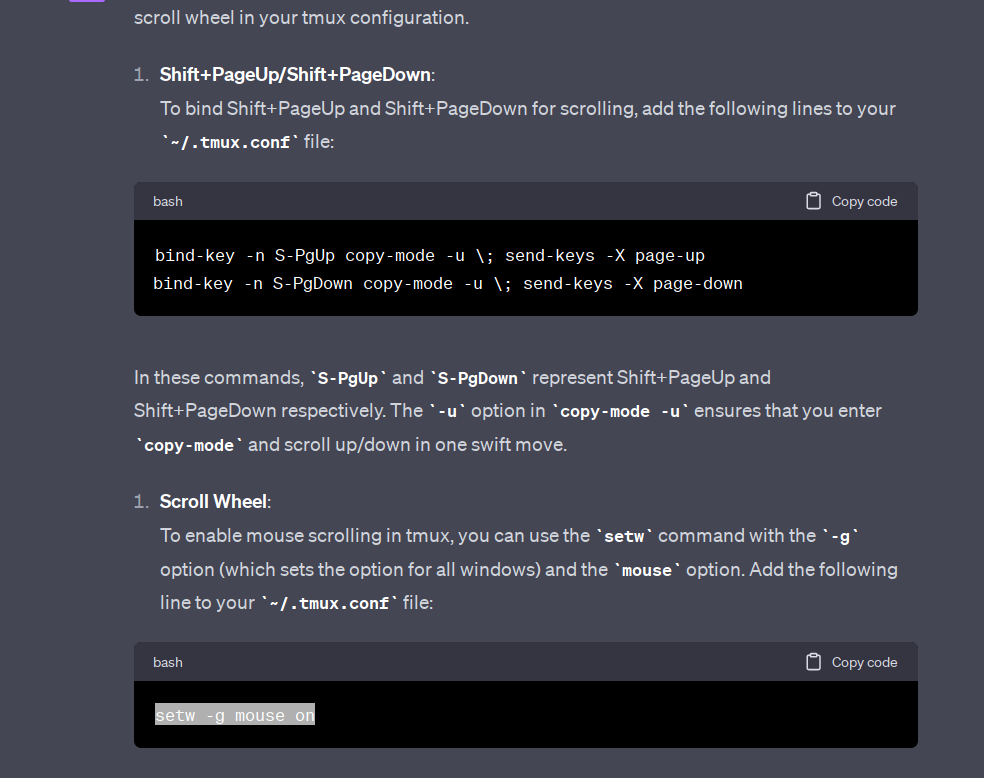Click the inline copy-mode -u snippet
984x778 pixels.
point(620,412)
